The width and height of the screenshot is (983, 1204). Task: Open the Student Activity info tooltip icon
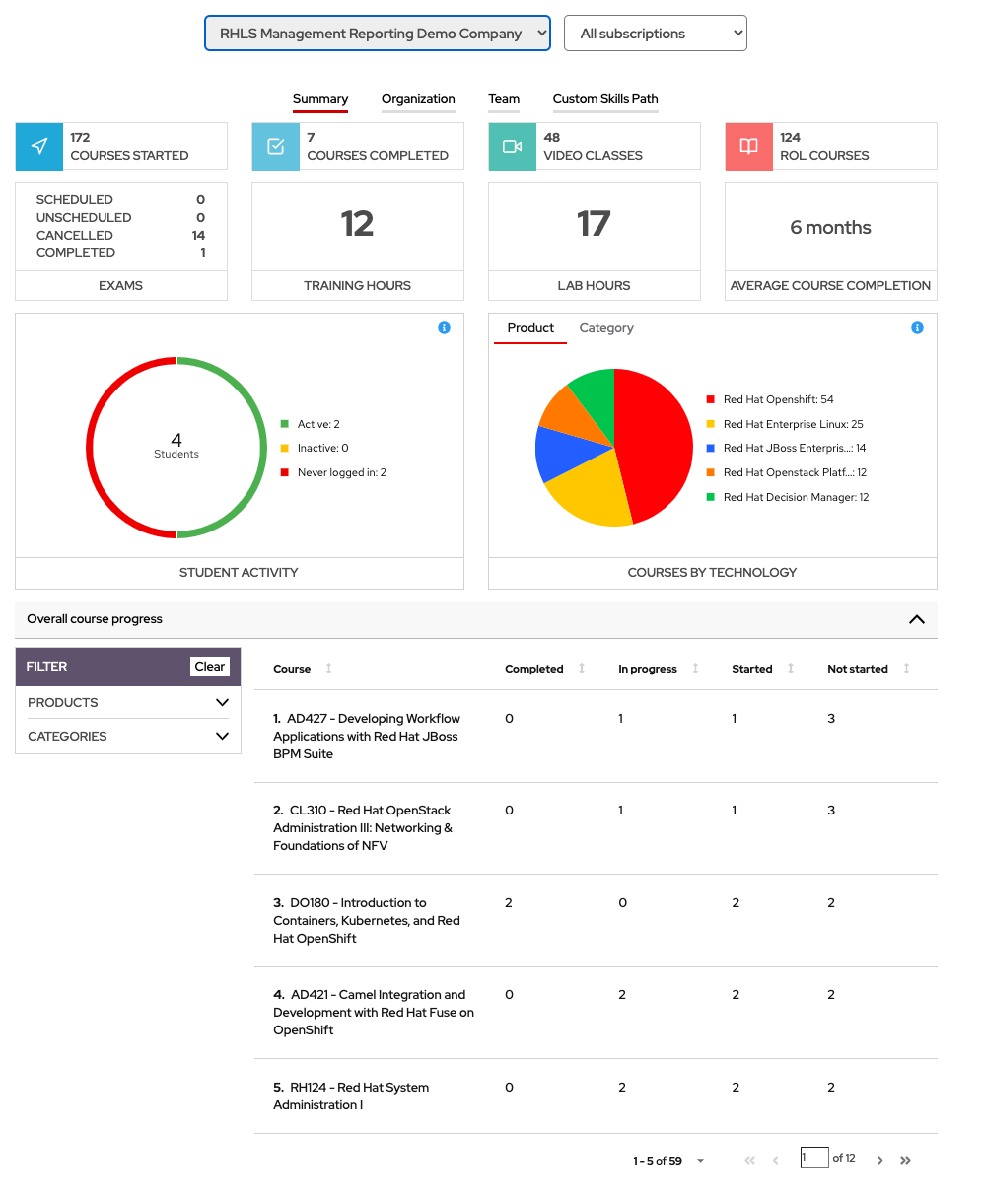(x=444, y=327)
